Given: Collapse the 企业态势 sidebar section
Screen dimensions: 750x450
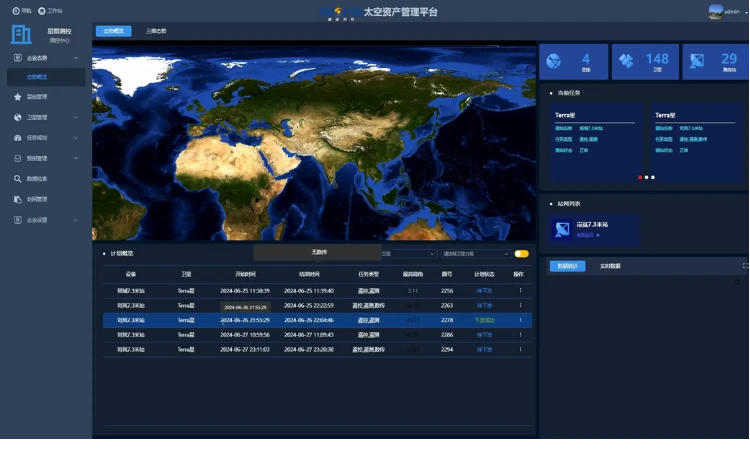Looking at the screenshot, I should tap(76, 58).
